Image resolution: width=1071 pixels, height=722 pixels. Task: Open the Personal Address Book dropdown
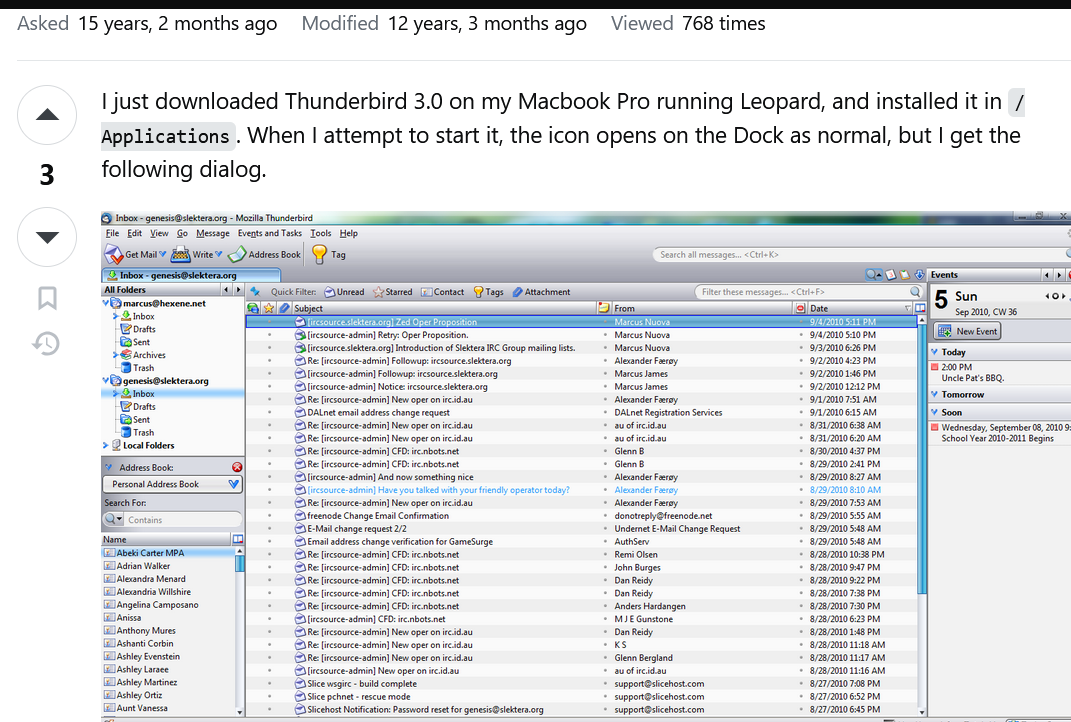pos(172,484)
